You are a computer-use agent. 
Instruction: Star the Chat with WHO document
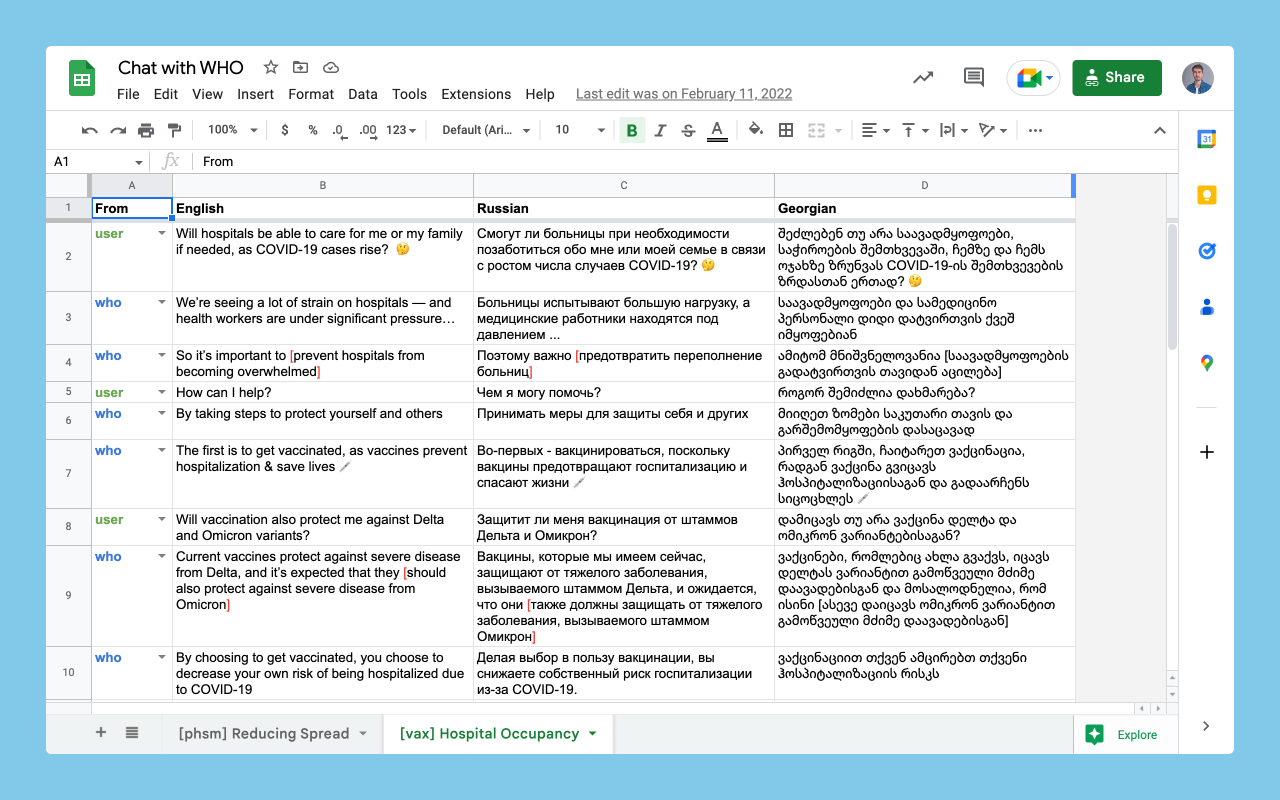pyautogui.click(x=271, y=67)
